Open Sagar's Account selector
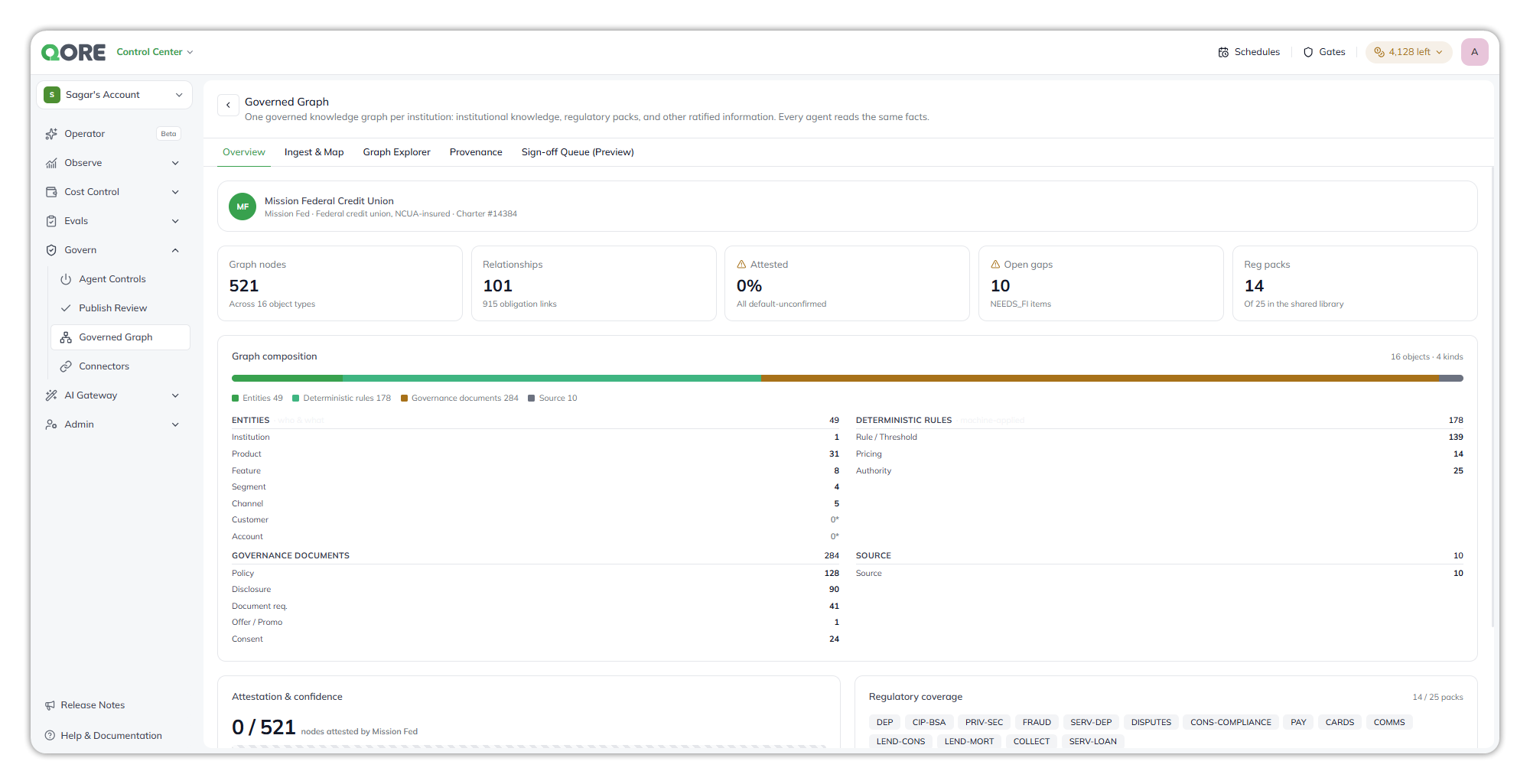The height and width of the screenshot is (784, 1530). tap(114, 95)
